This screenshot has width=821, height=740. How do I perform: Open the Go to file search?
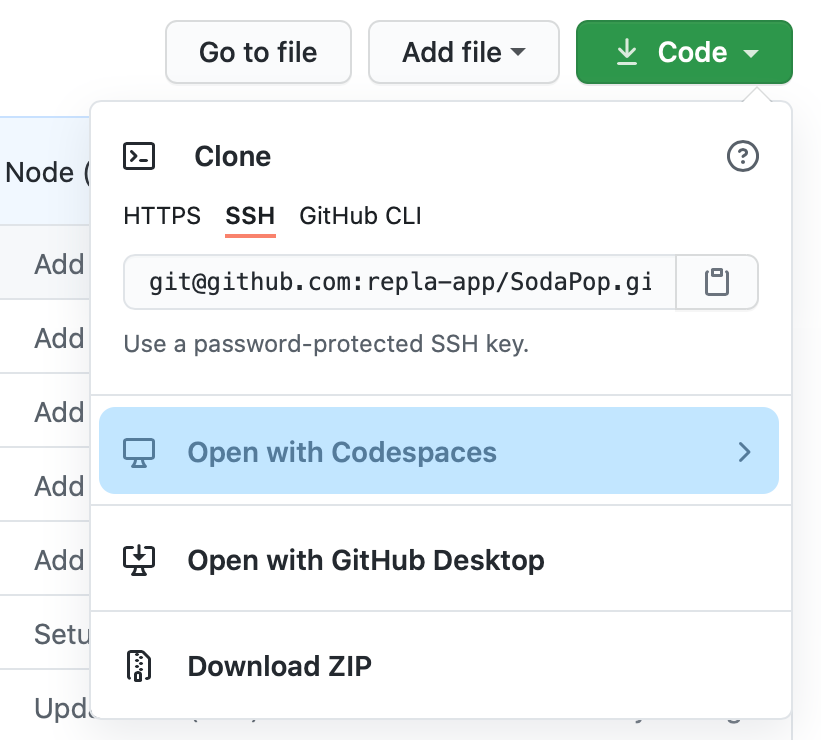pyautogui.click(x=258, y=52)
